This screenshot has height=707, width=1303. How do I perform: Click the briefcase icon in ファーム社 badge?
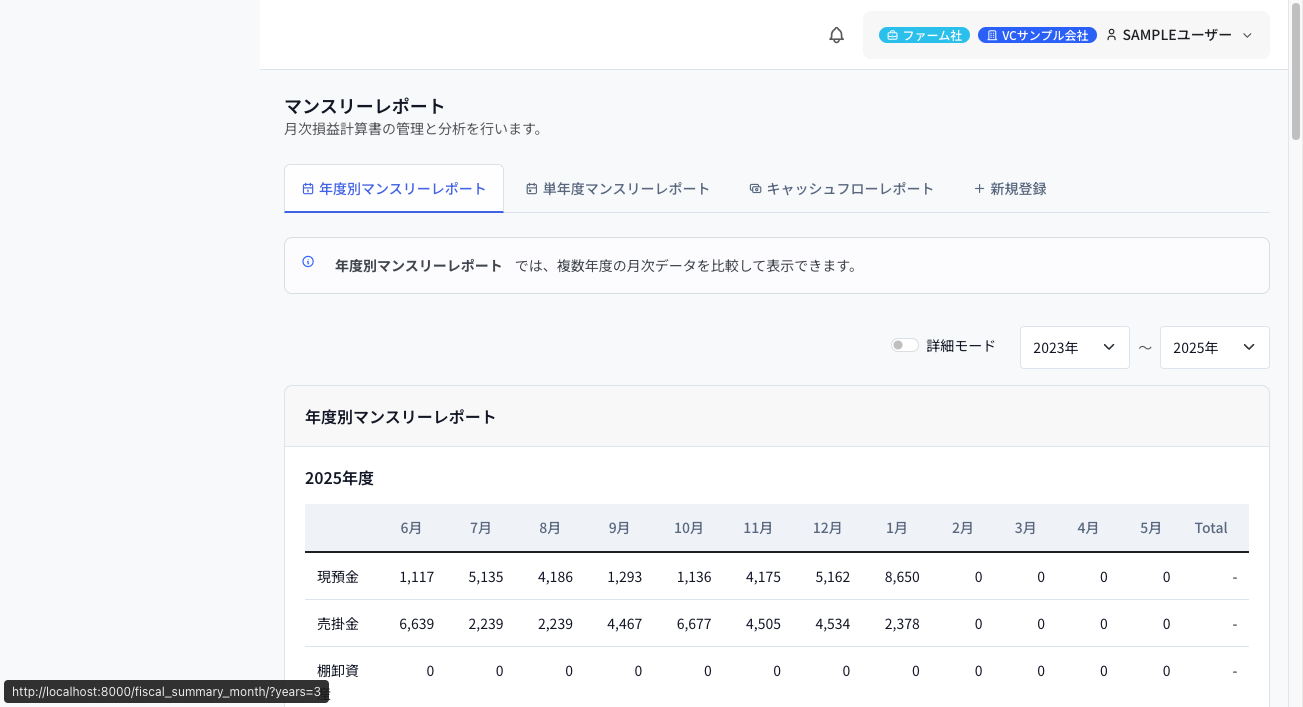point(892,35)
